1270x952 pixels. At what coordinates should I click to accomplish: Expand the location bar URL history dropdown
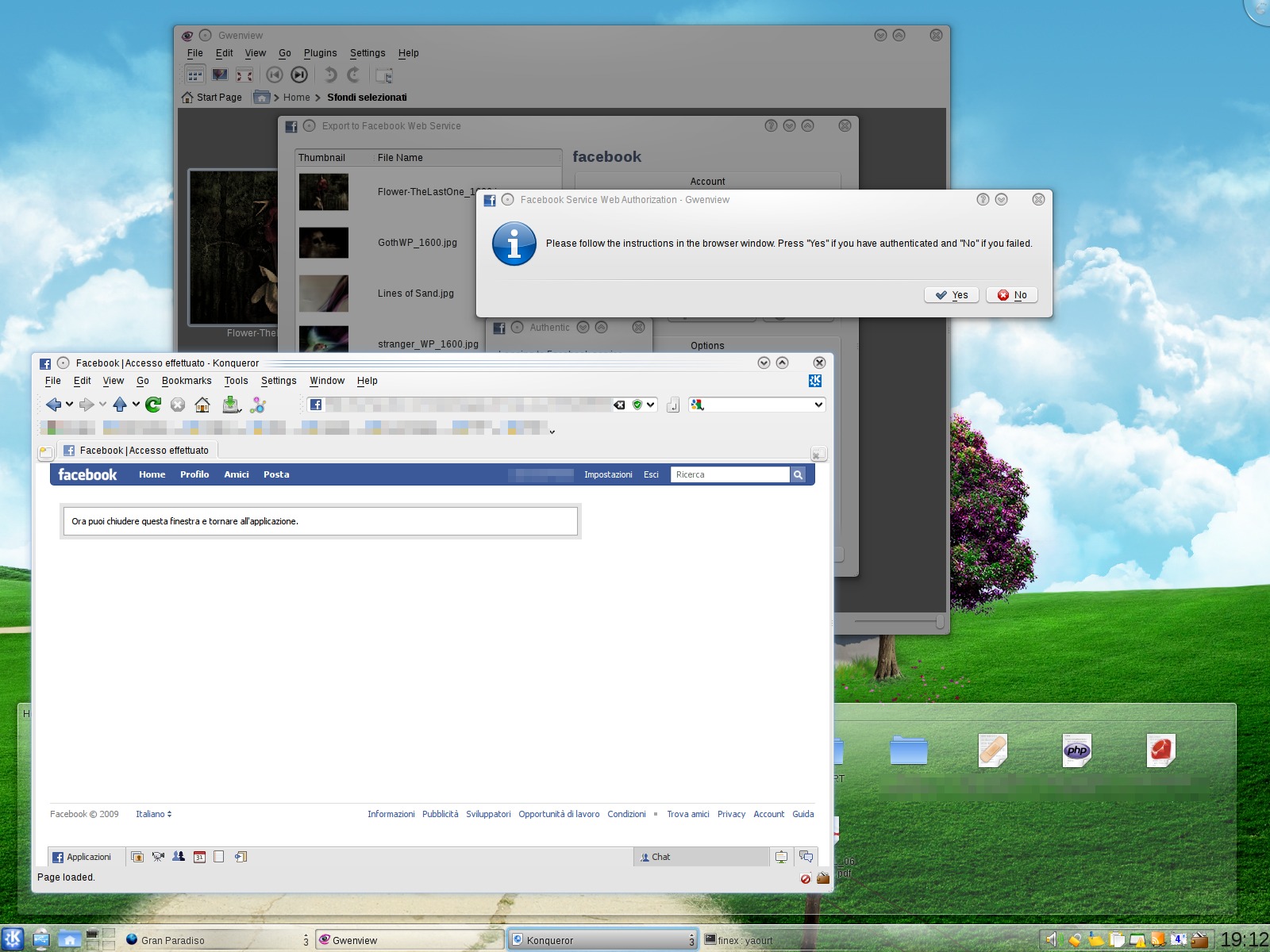tap(650, 405)
